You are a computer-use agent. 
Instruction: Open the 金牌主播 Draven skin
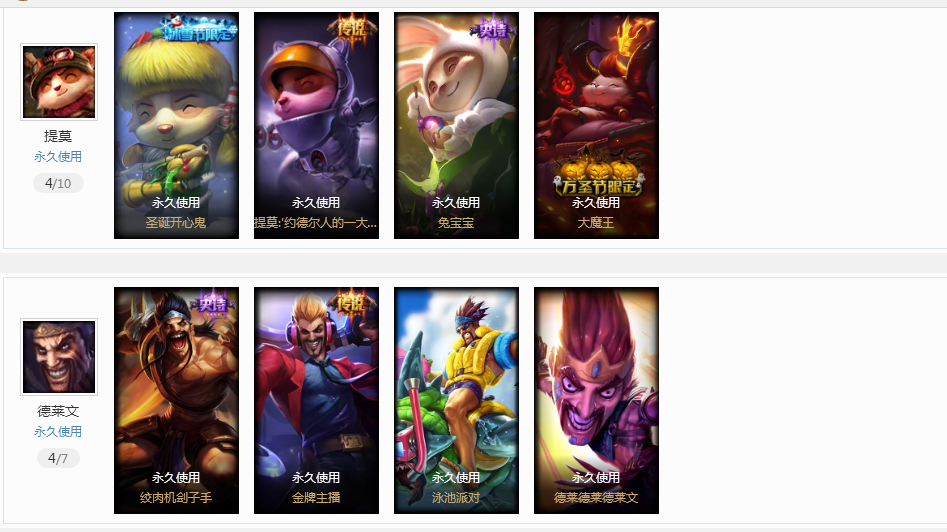[316, 400]
